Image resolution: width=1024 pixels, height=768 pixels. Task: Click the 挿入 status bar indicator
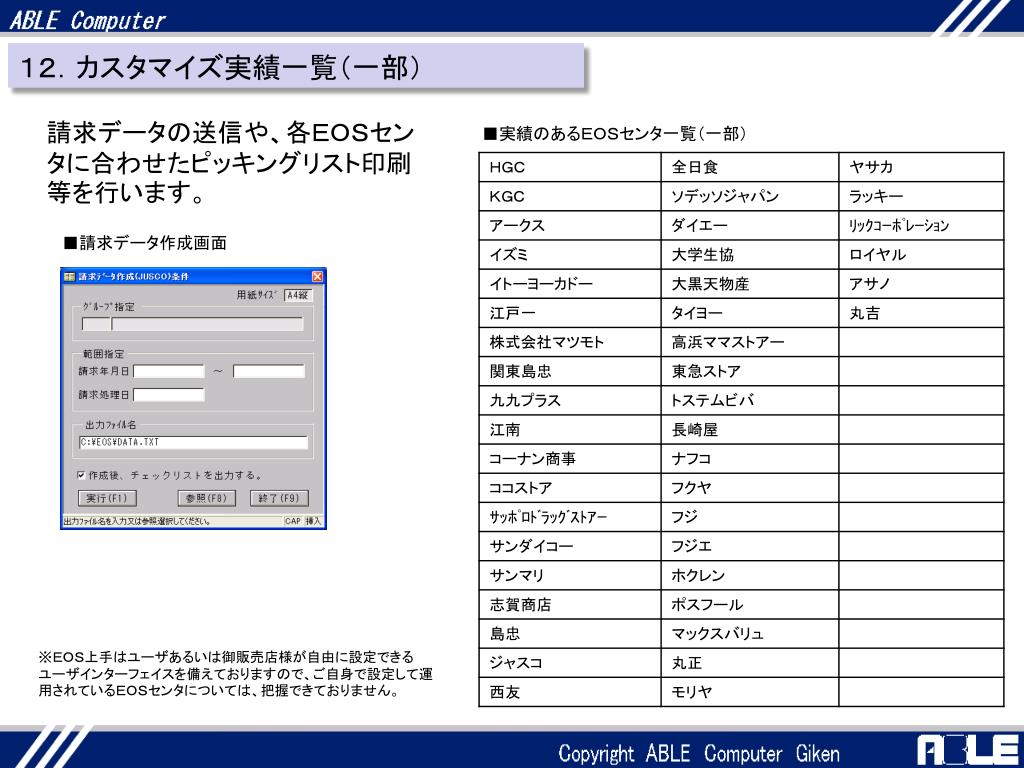click(313, 522)
